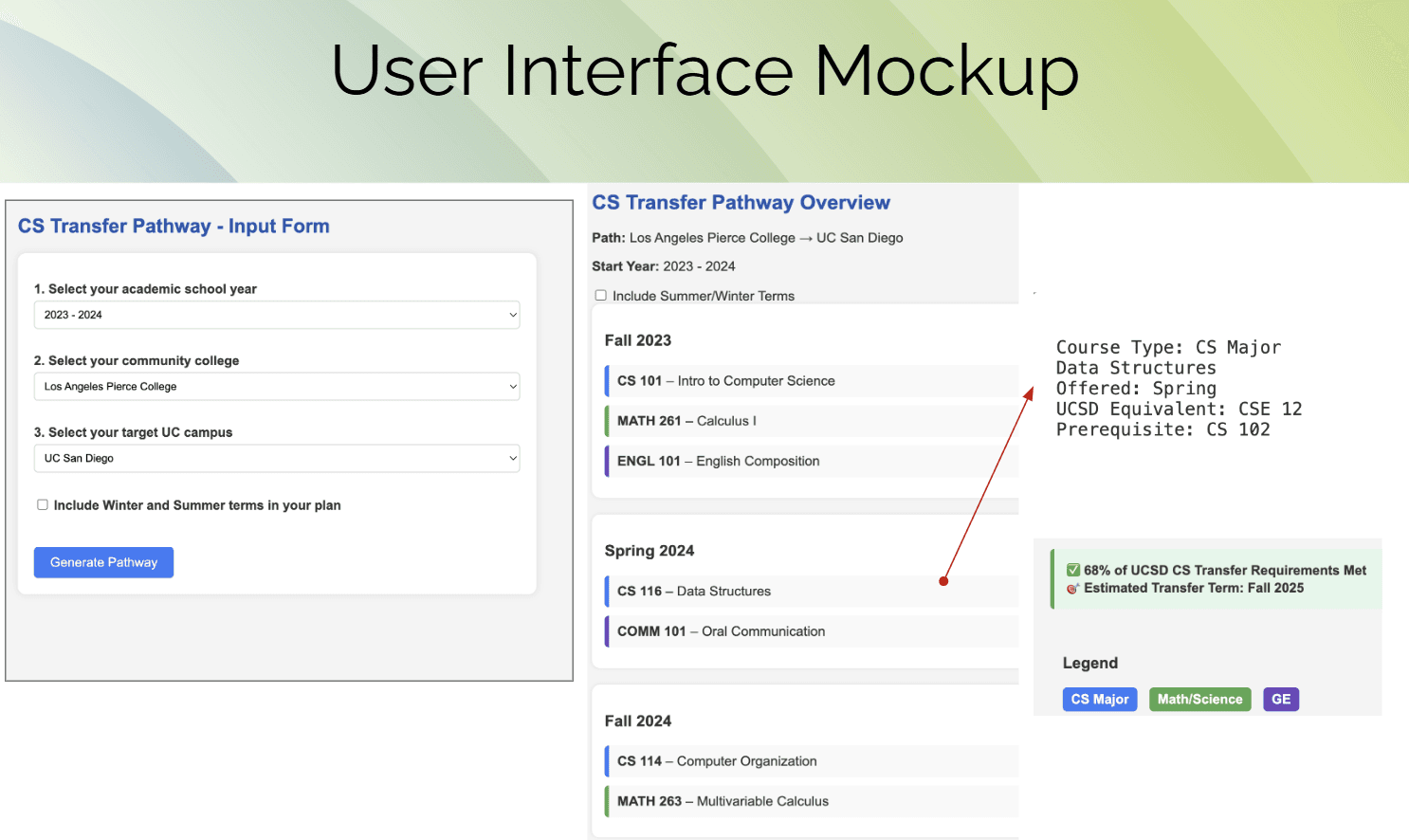
Task: Open the academic school year dropdown
Action: [277, 315]
